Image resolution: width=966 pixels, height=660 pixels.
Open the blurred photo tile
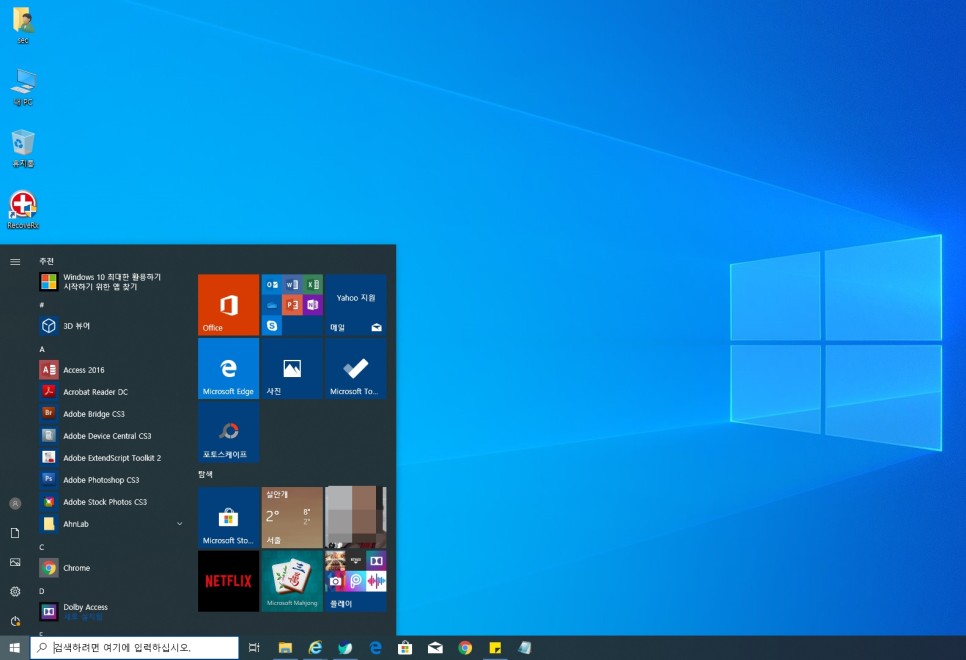point(355,517)
